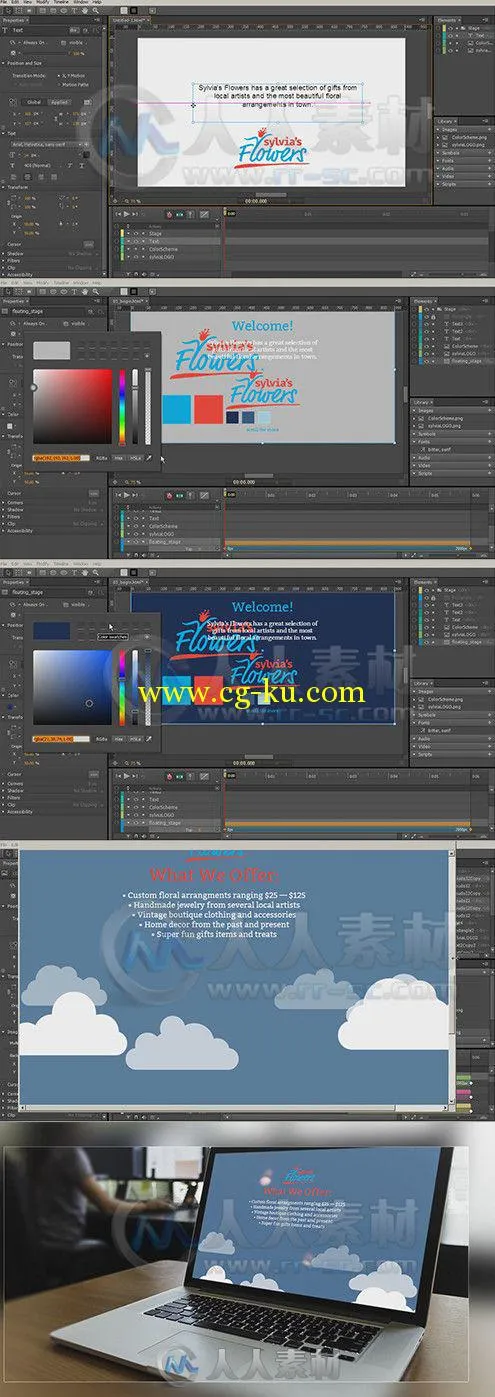Click the Applied button in the white-stage window
Image resolution: width=495 pixels, height=1397 pixels.
pyautogui.click(x=58, y=102)
